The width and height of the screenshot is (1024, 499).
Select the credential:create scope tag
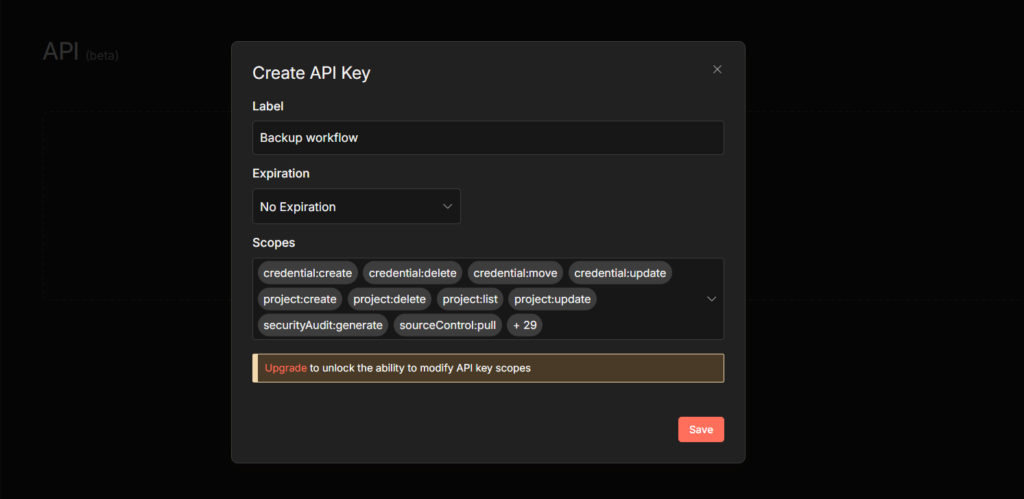pyautogui.click(x=307, y=273)
